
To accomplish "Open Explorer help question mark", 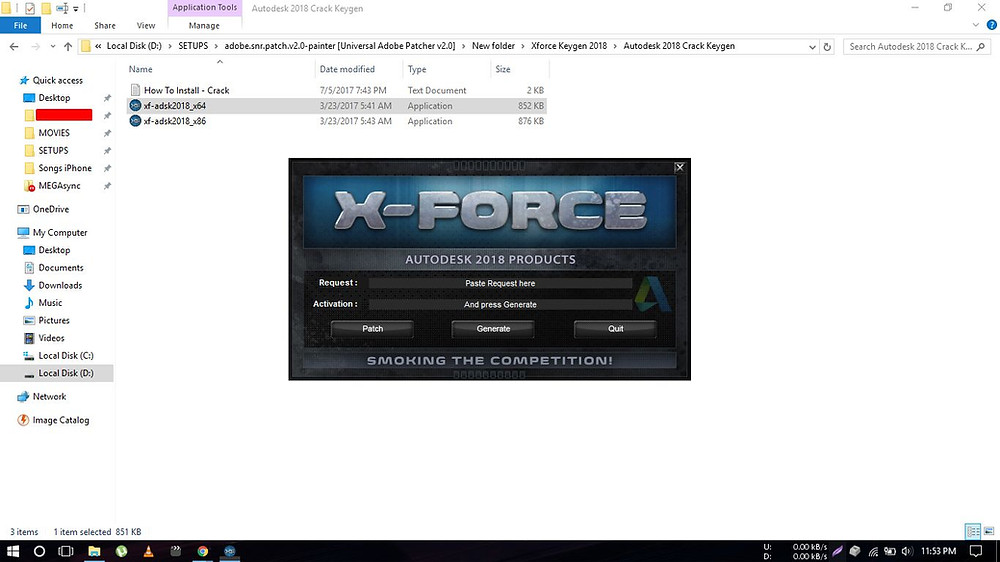I will click(x=992, y=25).
